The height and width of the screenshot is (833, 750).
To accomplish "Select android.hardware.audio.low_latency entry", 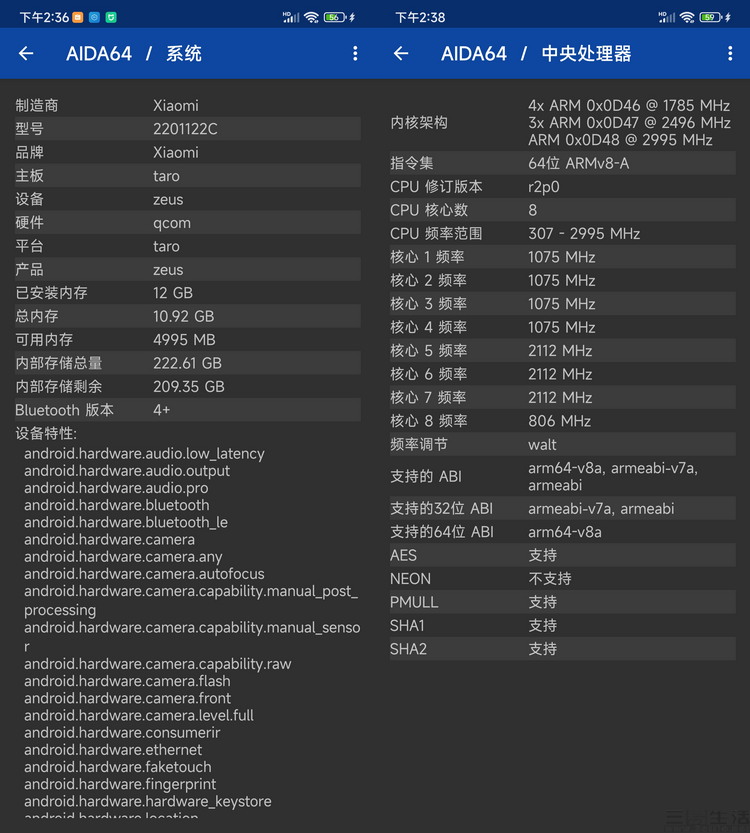I will [x=144, y=454].
